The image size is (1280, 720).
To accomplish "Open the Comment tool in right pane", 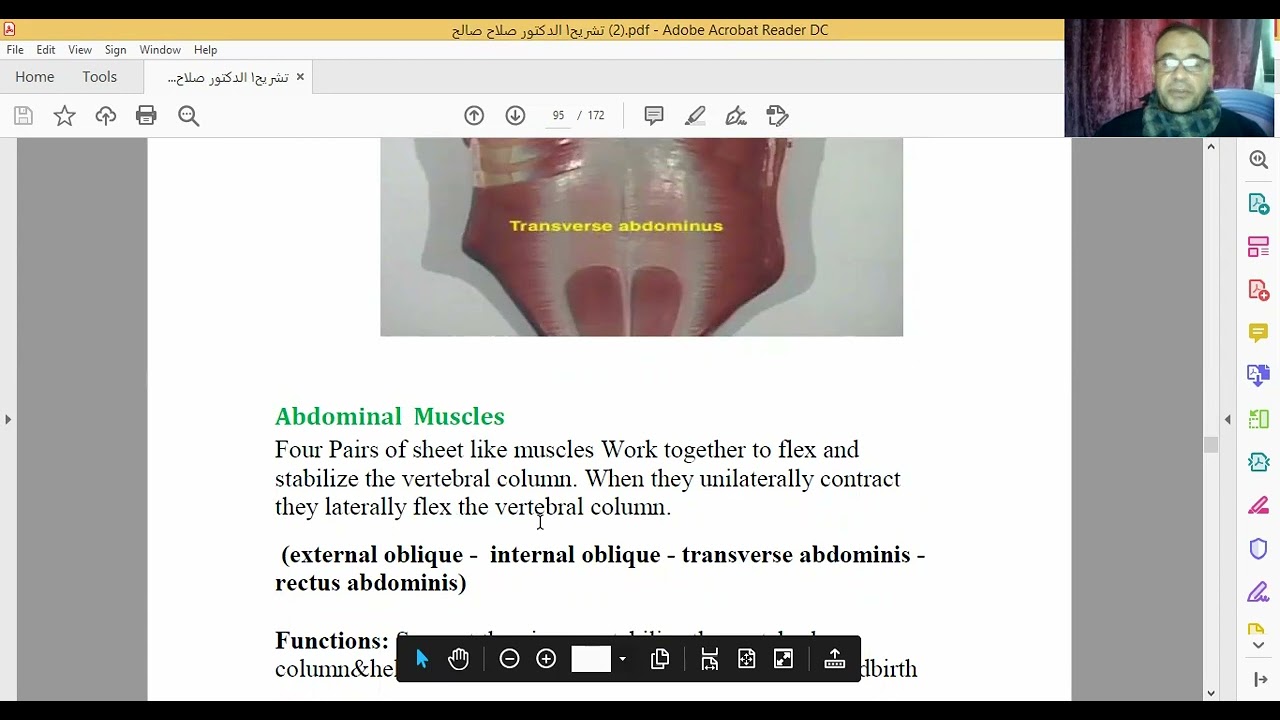I will (x=1259, y=332).
